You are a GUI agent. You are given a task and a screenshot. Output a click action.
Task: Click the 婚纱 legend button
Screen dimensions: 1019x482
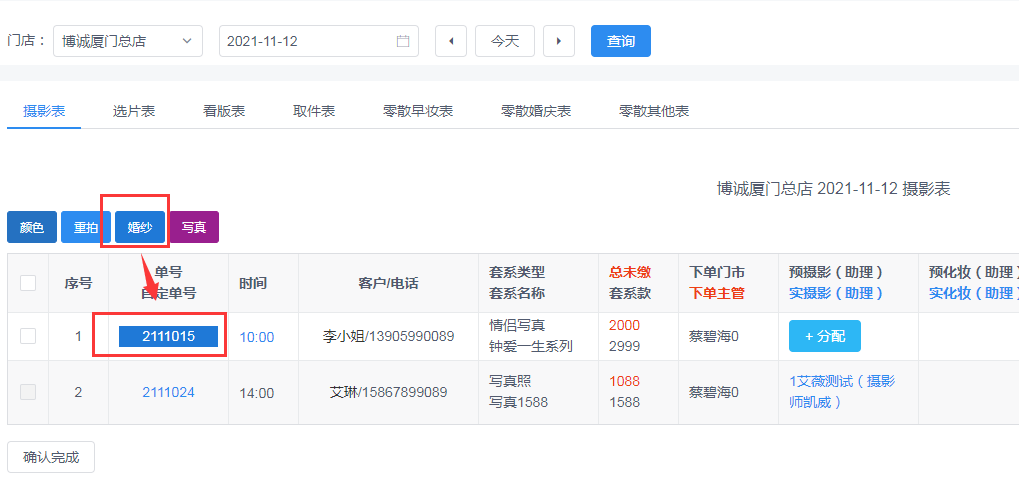click(x=140, y=227)
